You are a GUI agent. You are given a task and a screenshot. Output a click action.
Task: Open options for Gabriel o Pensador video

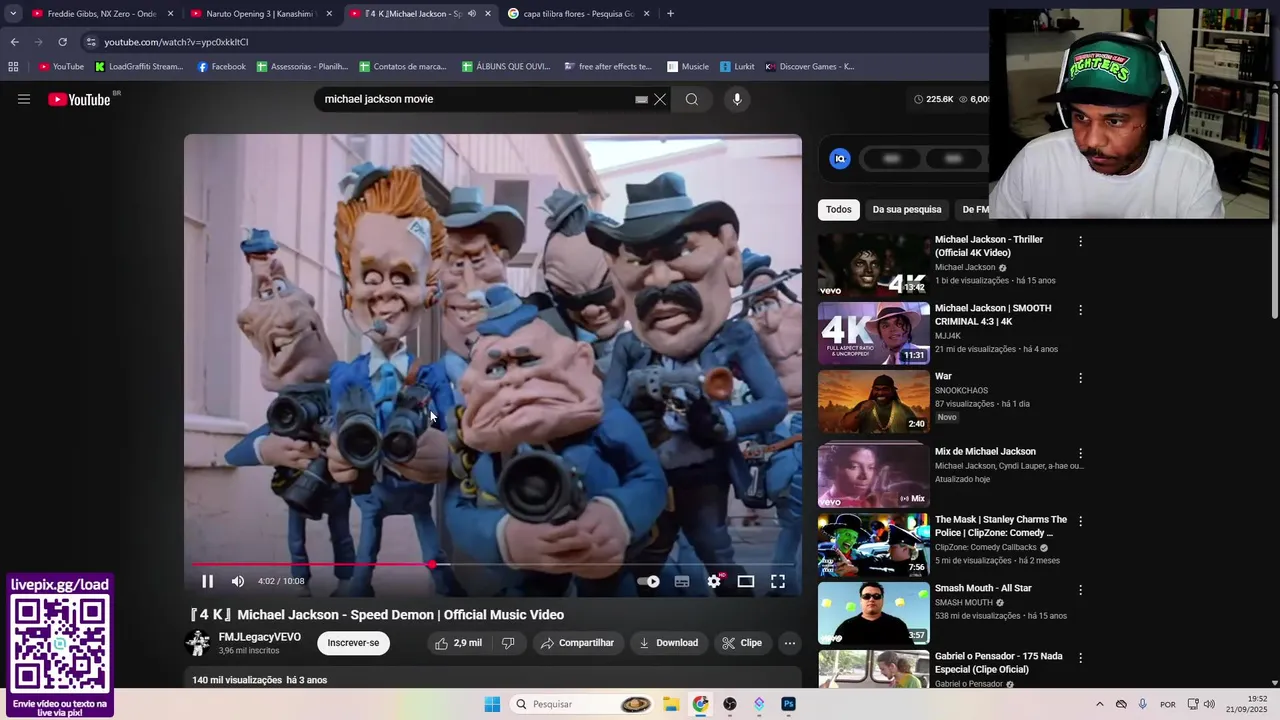1080,658
